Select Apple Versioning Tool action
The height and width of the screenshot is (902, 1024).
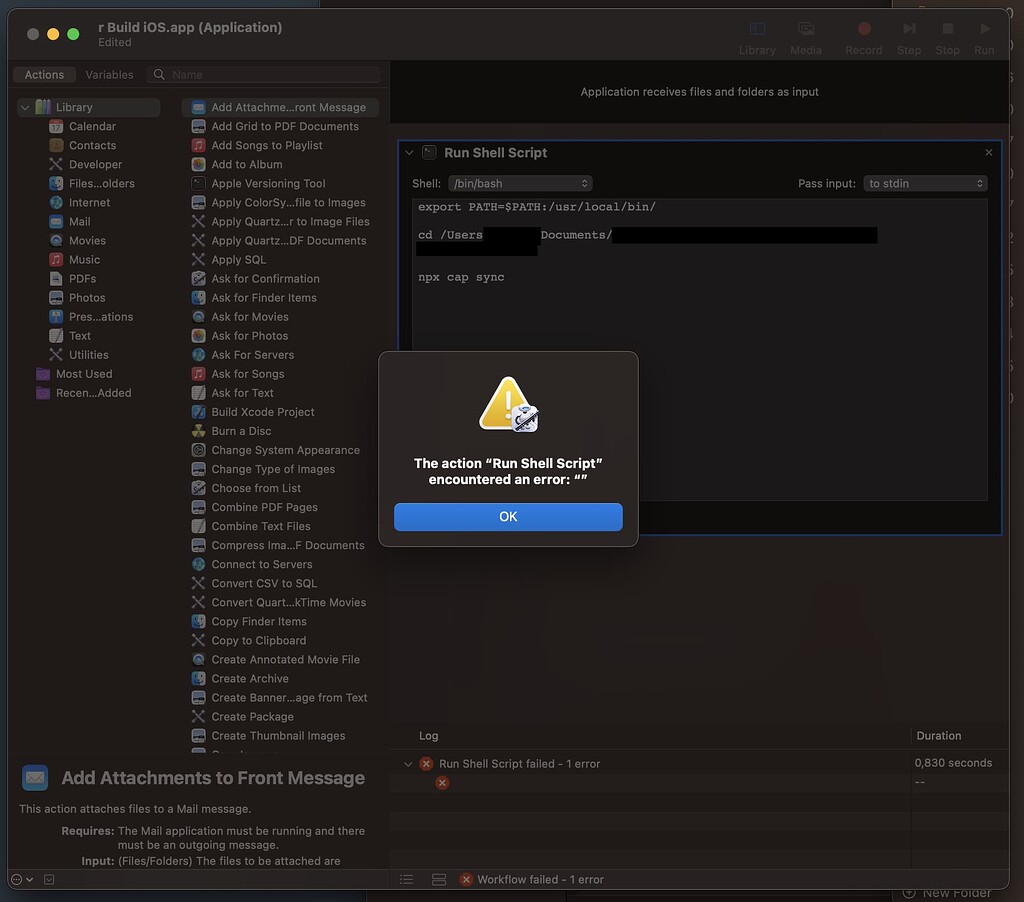pos(268,184)
